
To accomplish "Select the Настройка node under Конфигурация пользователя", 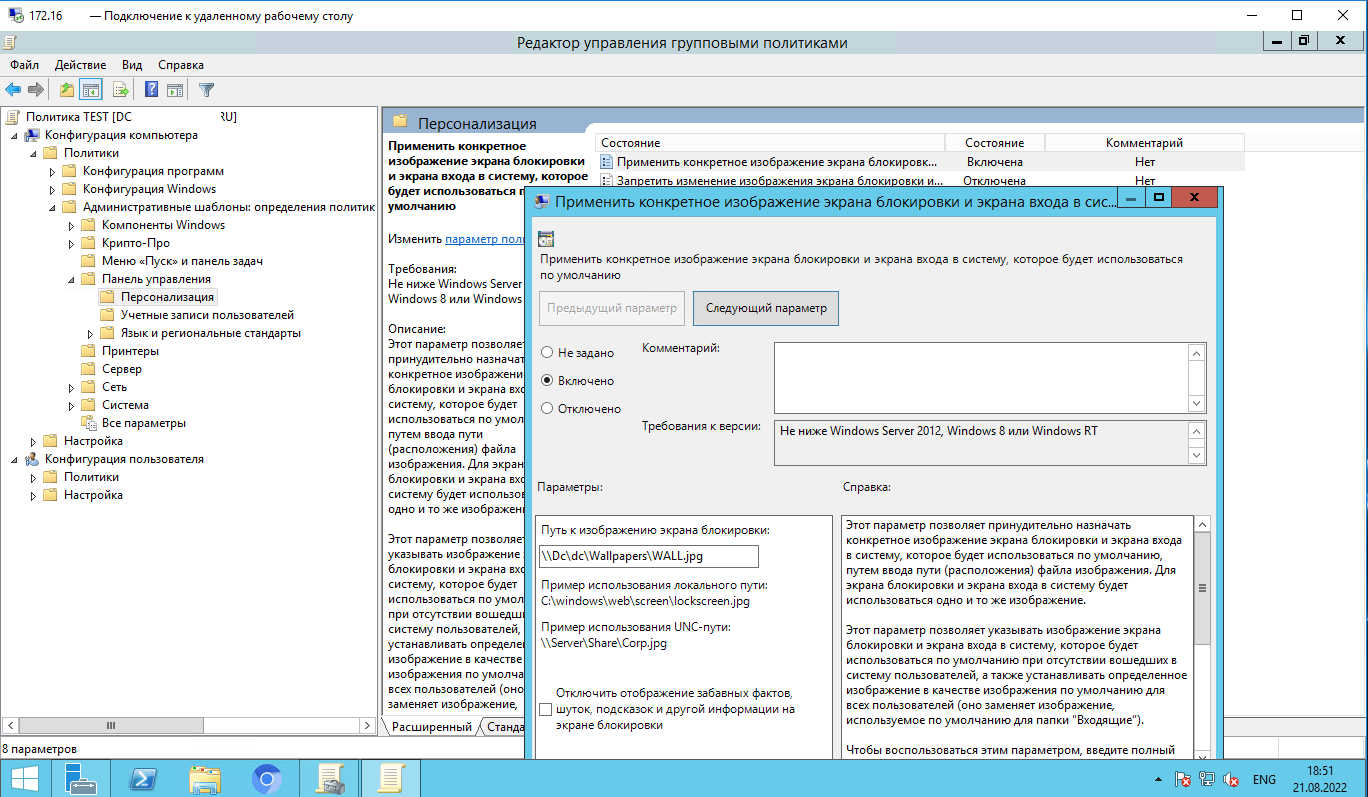I will coord(93,495).
